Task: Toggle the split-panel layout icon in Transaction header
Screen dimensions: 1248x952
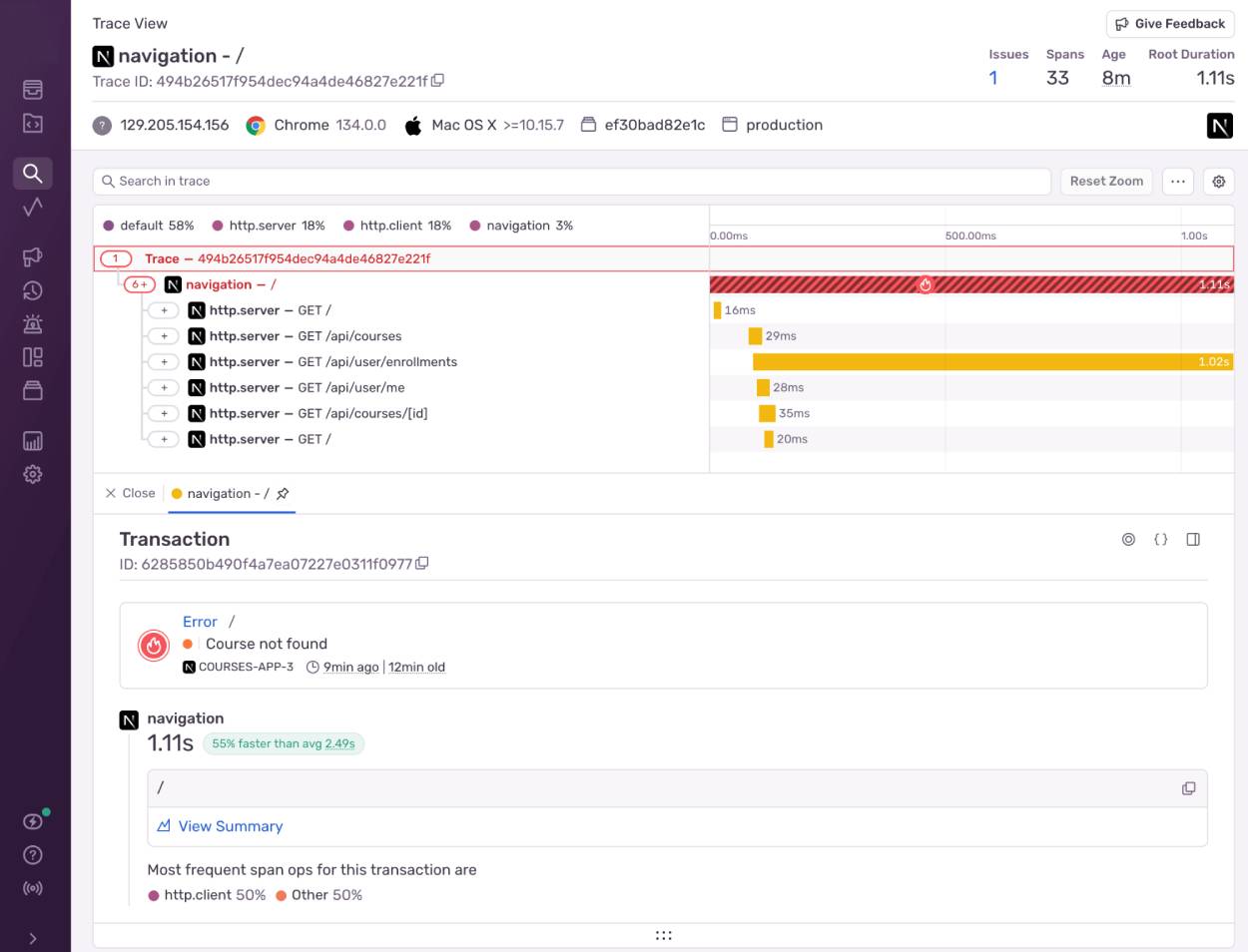Action: (x=1192, y=539)
